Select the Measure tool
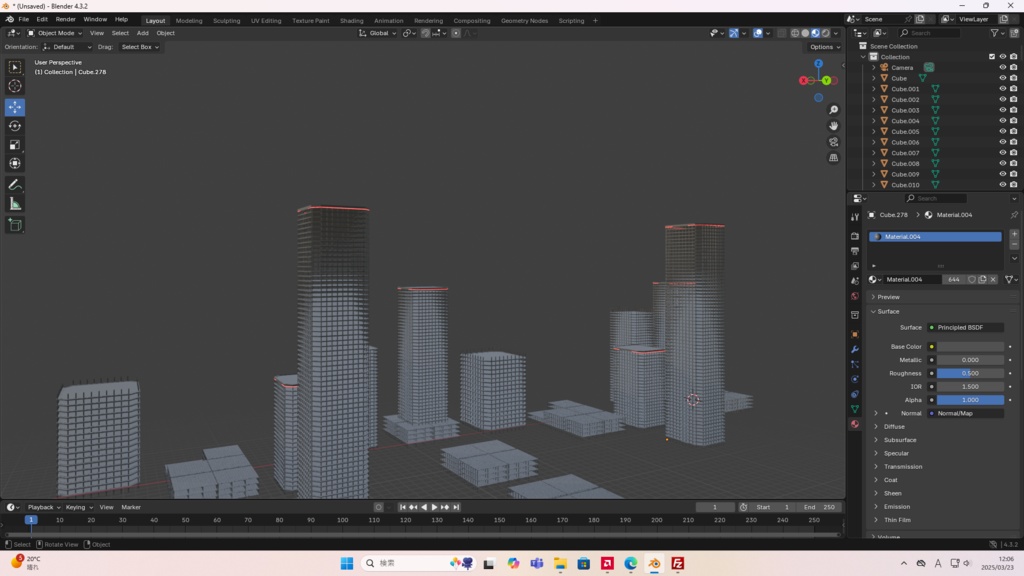The height and width of the screenshot is (576, 1024). (x=15, y=204)
